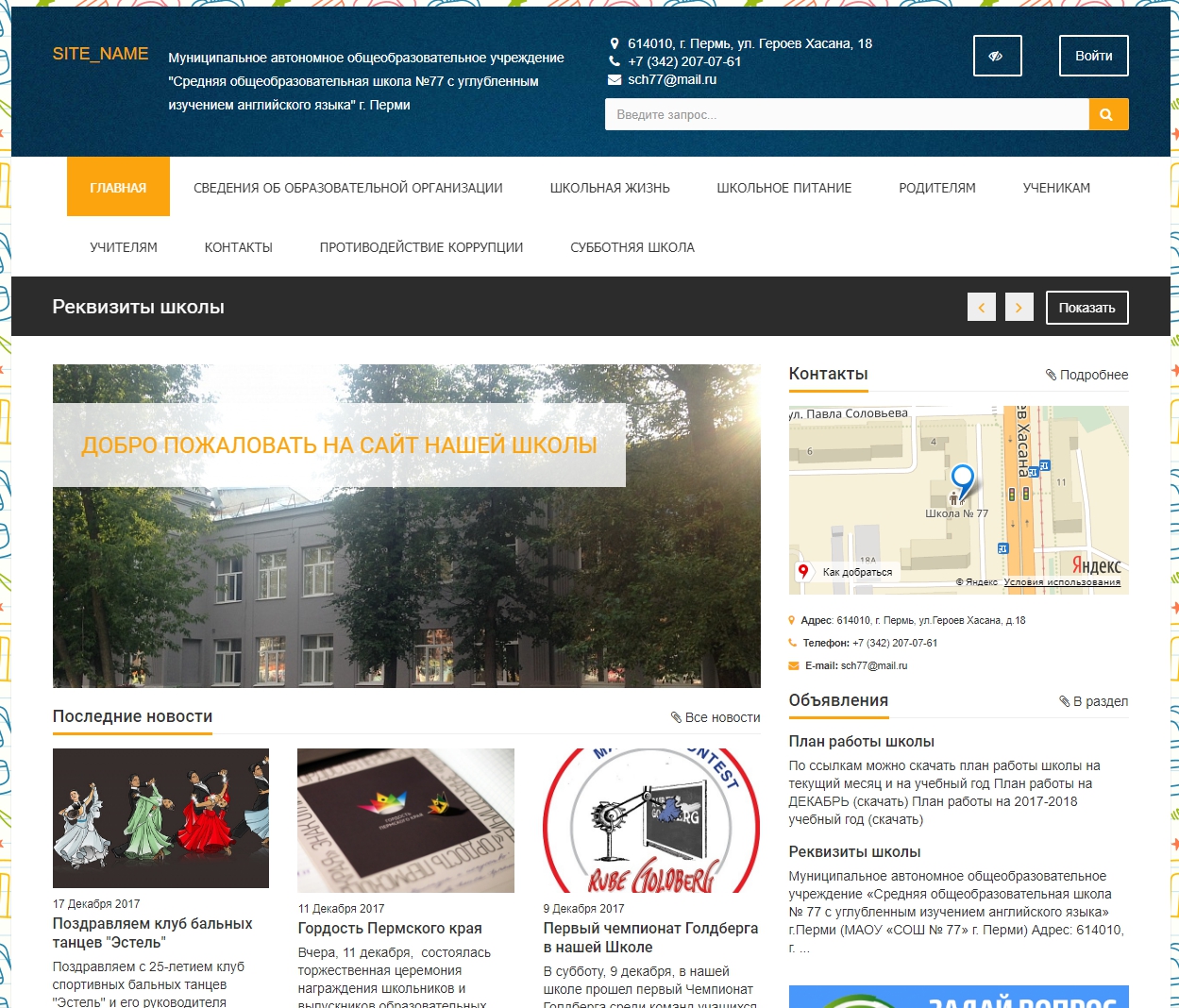Viewport: 1179px width, 1008px height.
Task: Click the orange phone icon next to Телефон
Action: coord(793,644)
